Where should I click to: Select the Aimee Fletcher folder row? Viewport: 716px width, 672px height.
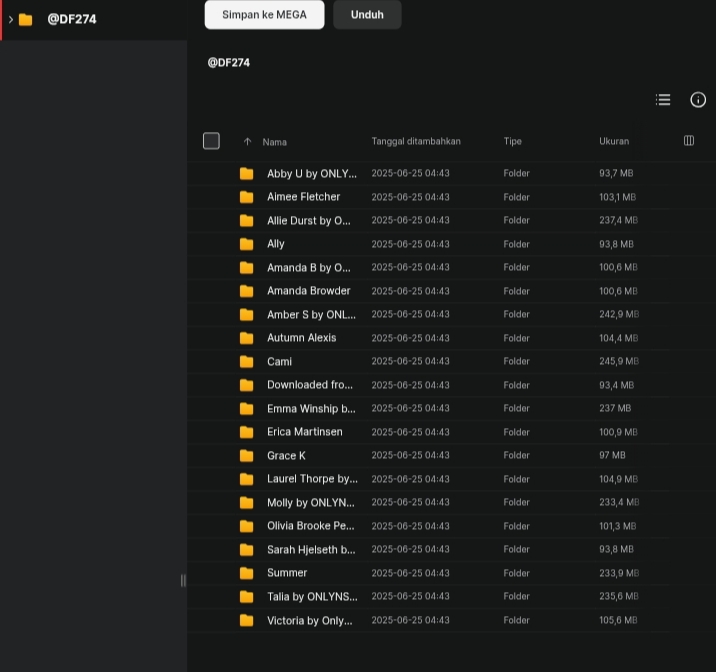tap(451, 197)
